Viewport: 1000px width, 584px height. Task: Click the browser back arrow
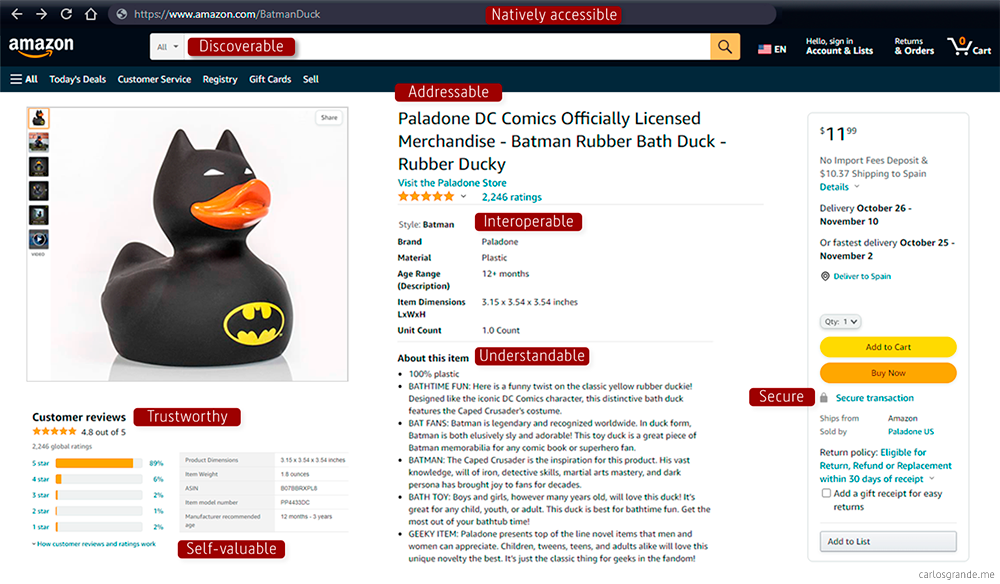coord(17,15)
